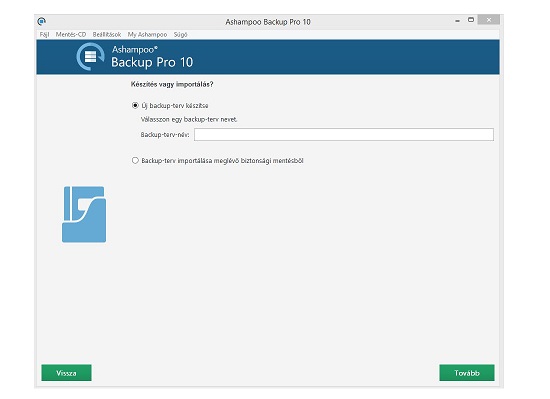550x399 pixels.
Task: Continue with the Tovább button
Action: [x=467, y=373]
